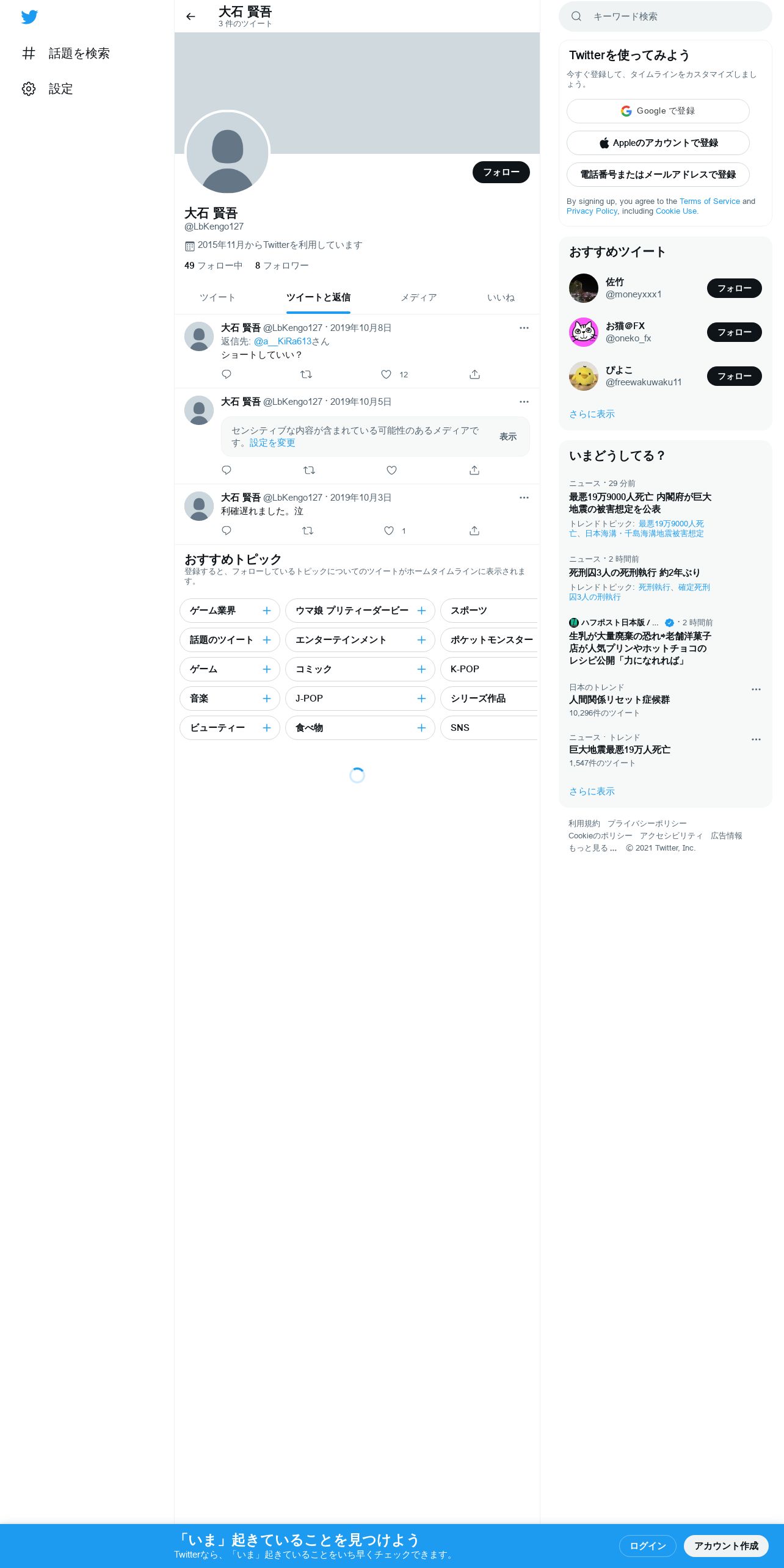784x1568 pixels.
Task: Add the ウマ娘 プリティーダービー topic plus
Action: tap(421, 611)
